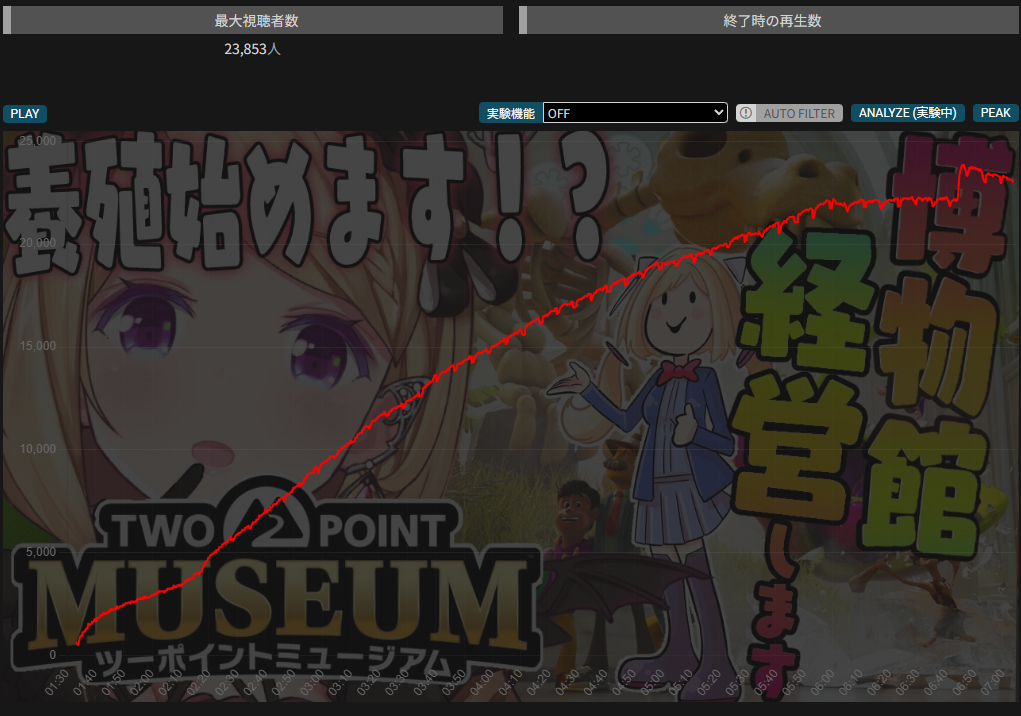Image resolution: width=1021 pixels, height=716 pixels.
Task: Click the info icon in AUTO FILTER
Action: tap(746, 113)
